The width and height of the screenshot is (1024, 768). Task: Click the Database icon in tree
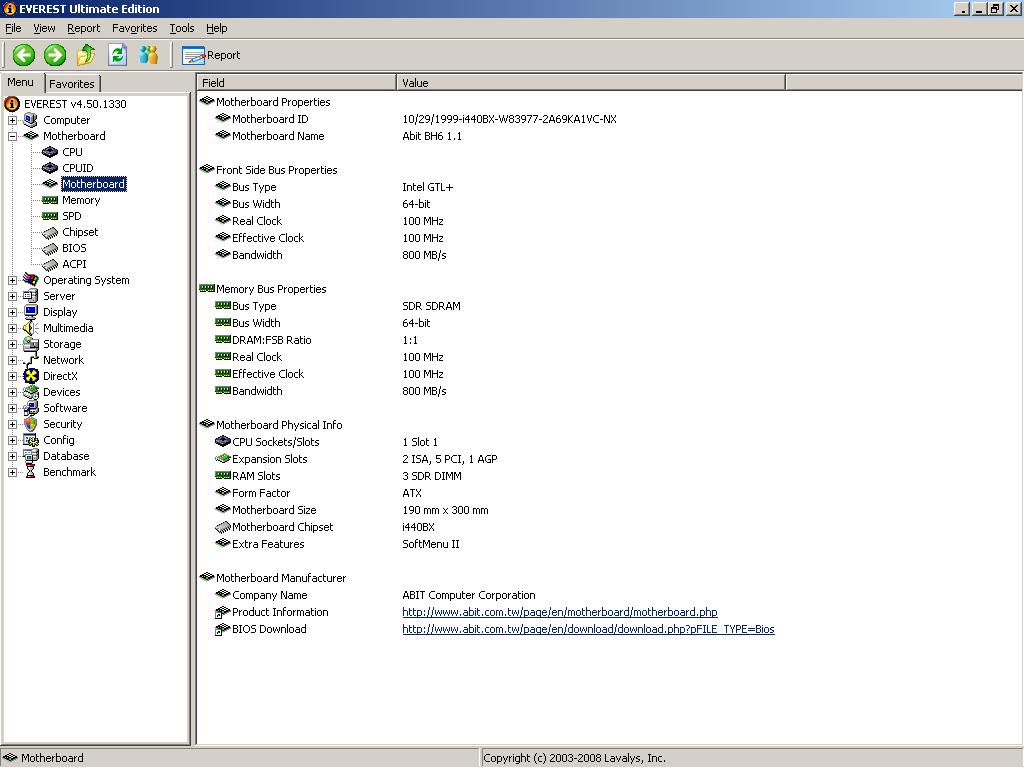(31, 456)
